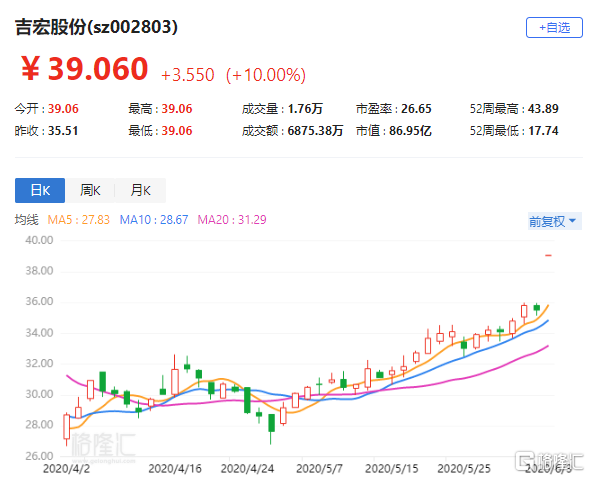This screenshot has height=478, width=590.
Task: Select the 今开 39.06 value
Action: 63,109
